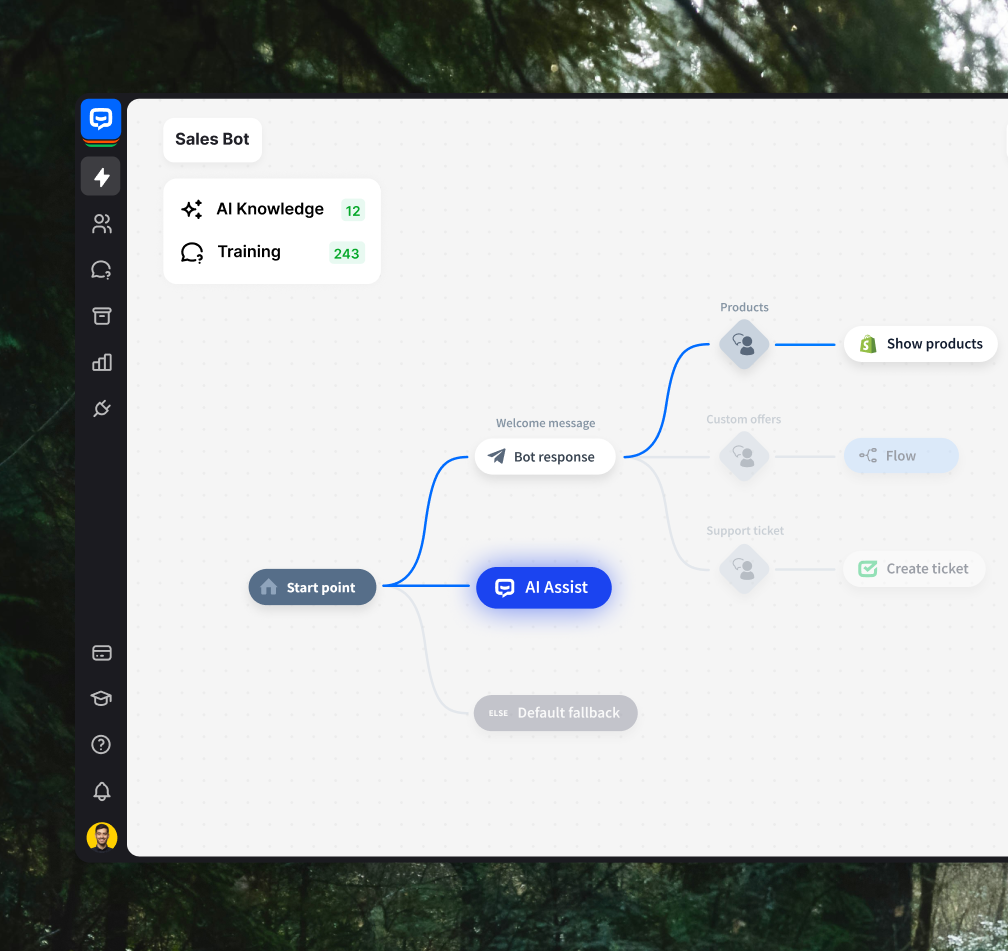Image resolution: width=1008 pixels, height=951 pixels.
Task: Click the chat icon in AI Assist
Action: (505, 588)
